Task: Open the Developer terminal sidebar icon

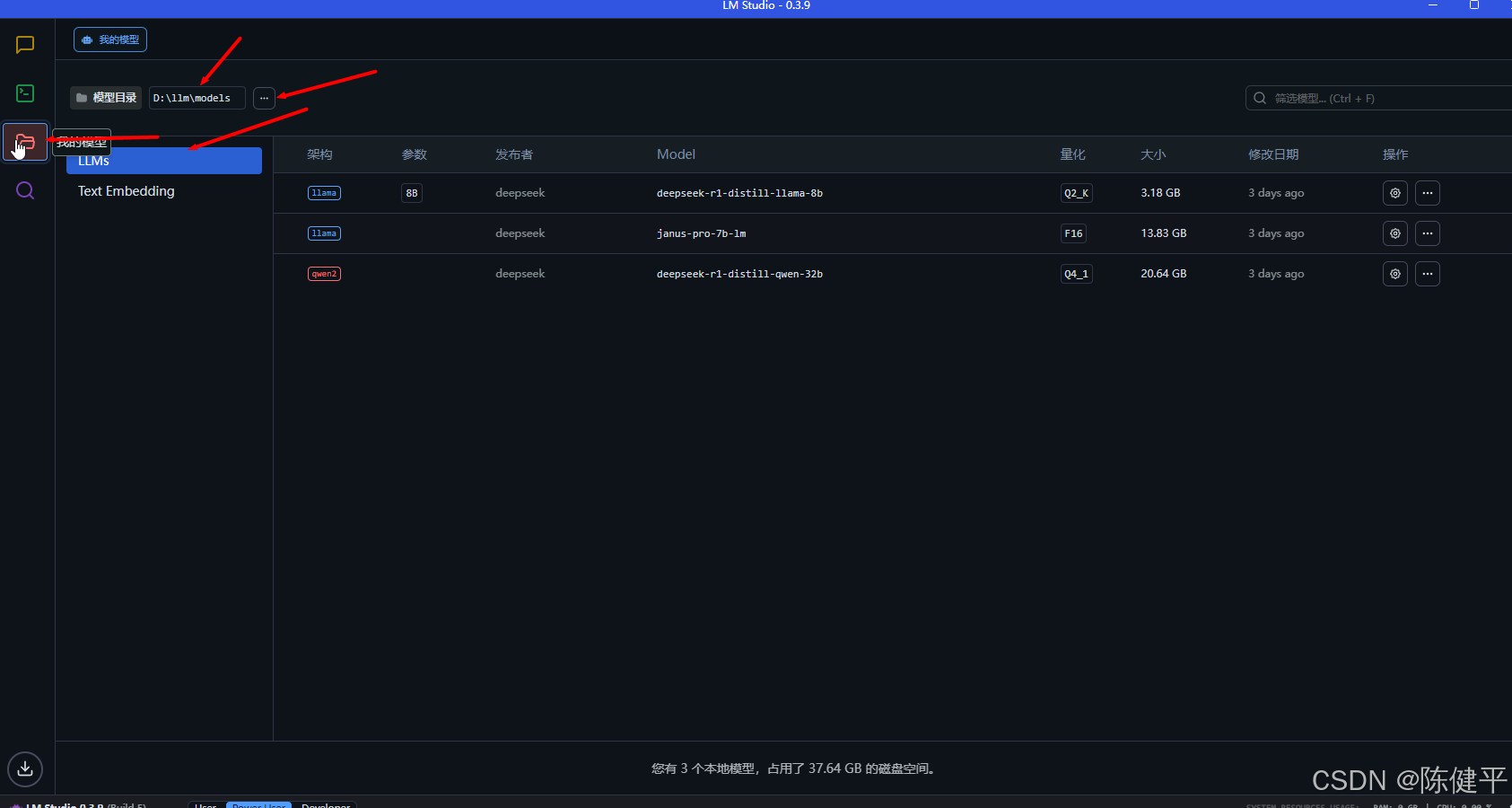Action: [25, 93]
